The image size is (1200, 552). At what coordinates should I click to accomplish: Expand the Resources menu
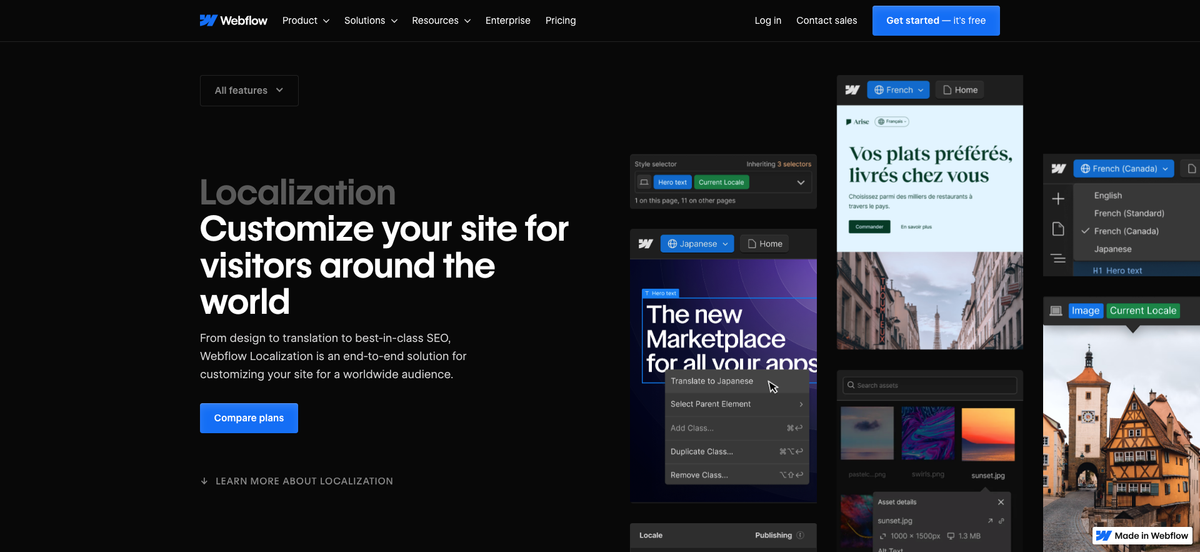point(441,20)
